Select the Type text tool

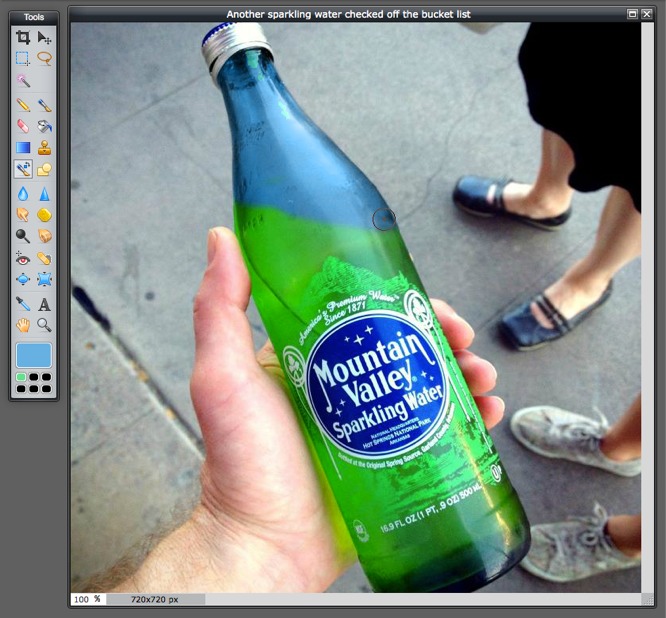point(44,304)
